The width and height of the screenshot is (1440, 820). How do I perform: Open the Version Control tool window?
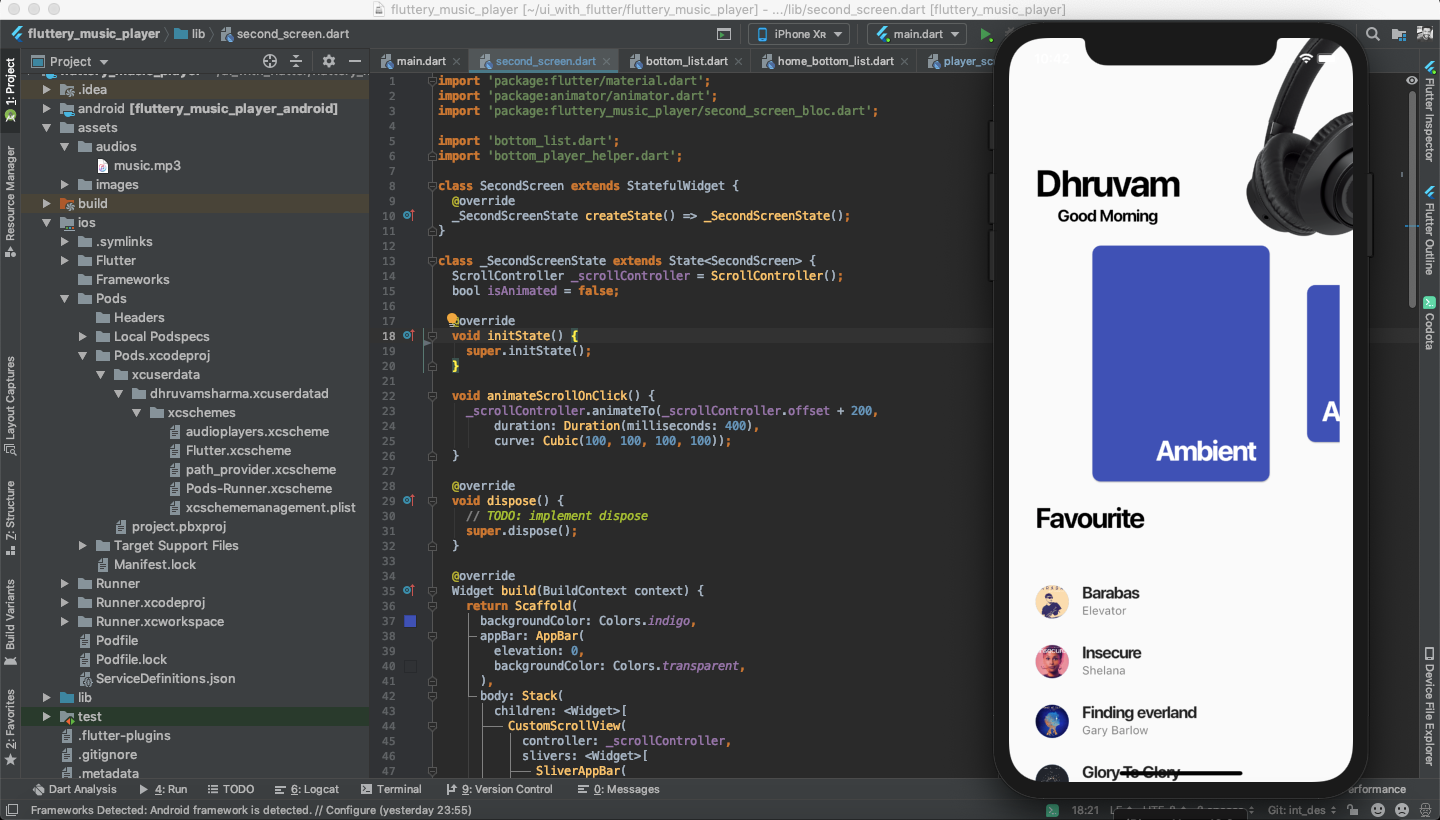(500, 789)
